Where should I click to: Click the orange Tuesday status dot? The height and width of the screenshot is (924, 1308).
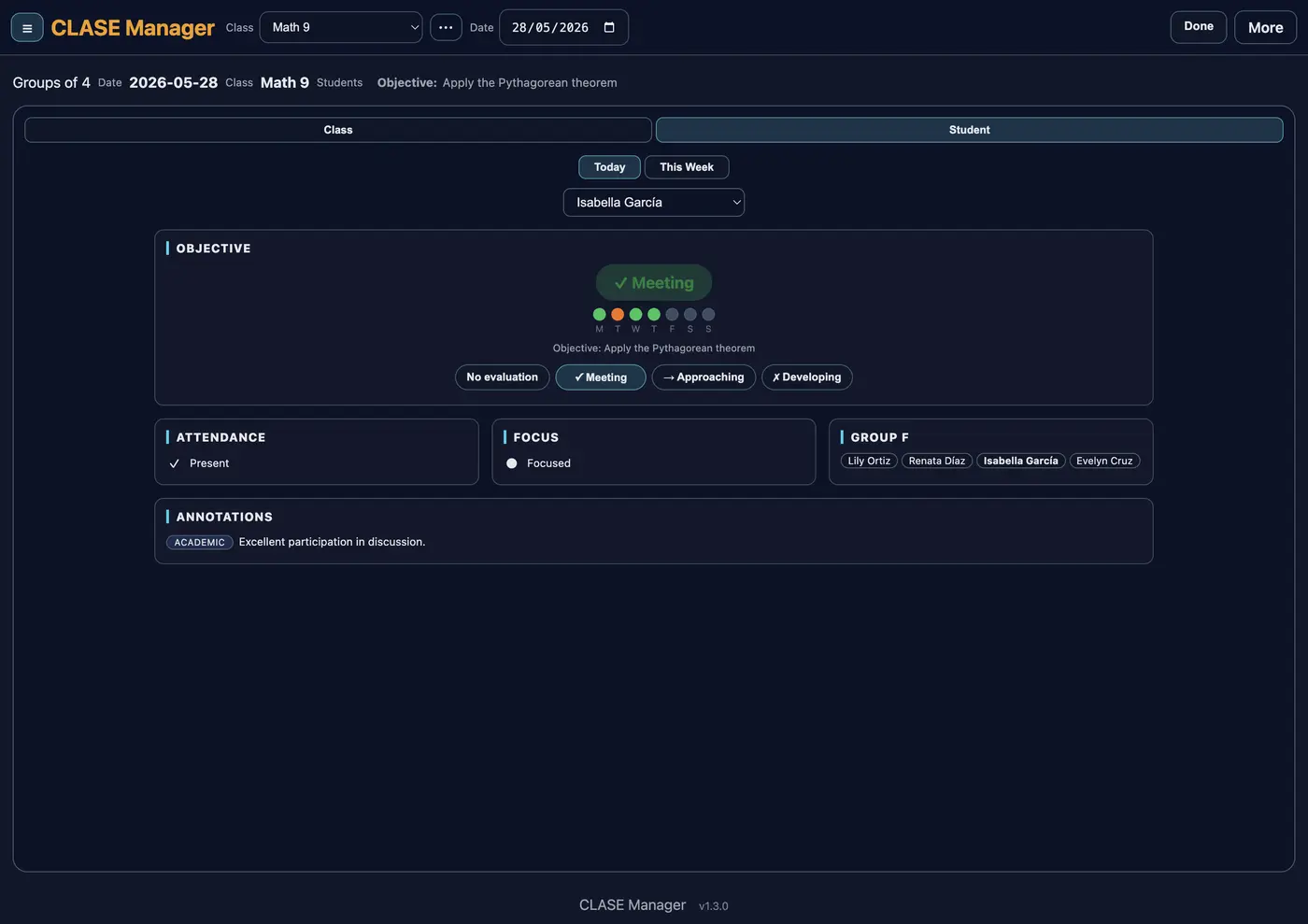618,315
